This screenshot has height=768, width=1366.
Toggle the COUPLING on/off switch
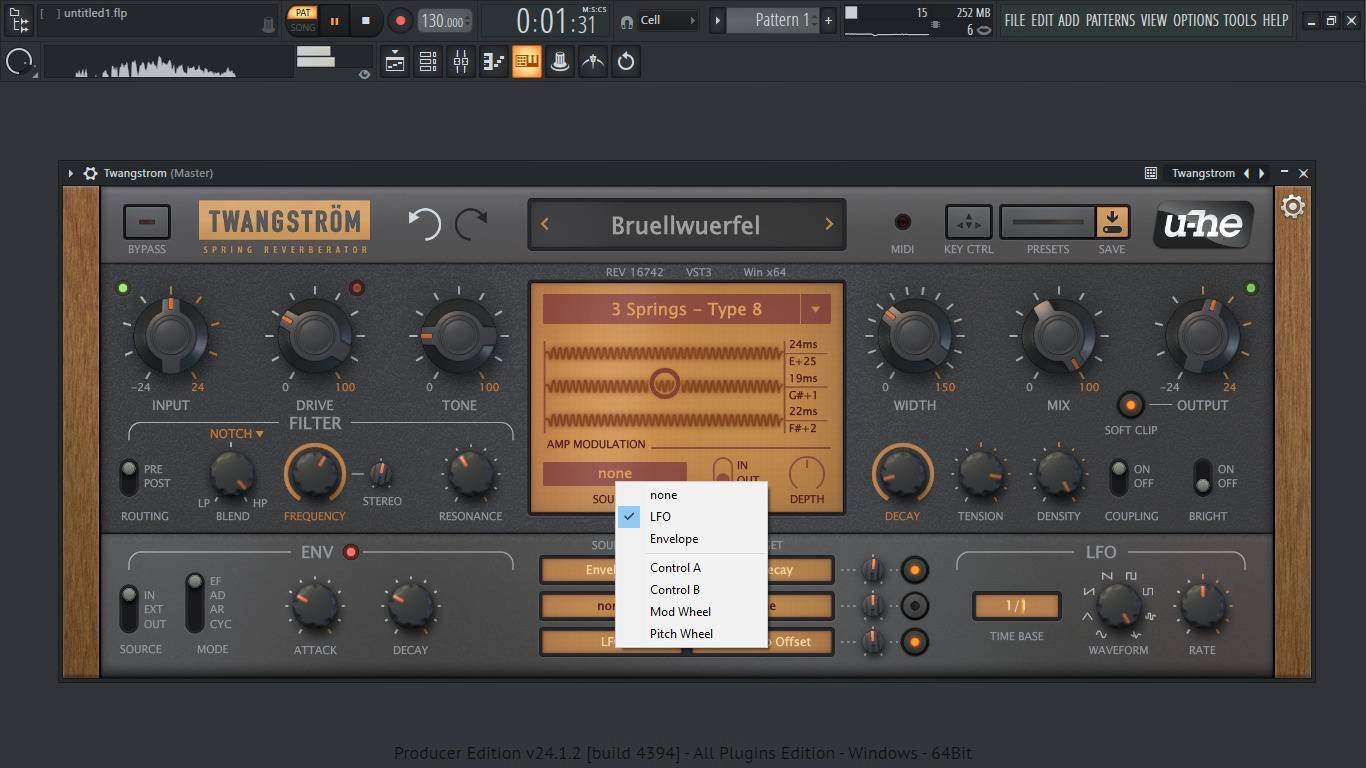pos(1117,477)
